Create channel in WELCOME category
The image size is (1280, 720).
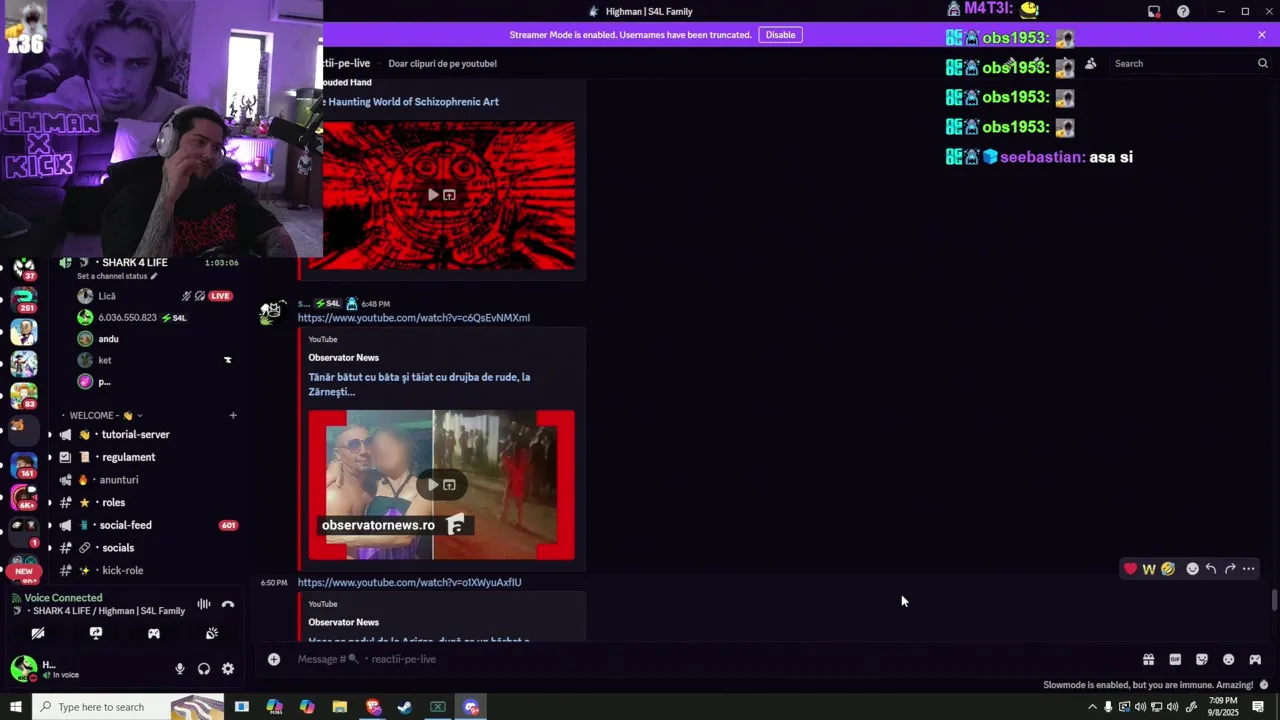coord(233,415)
